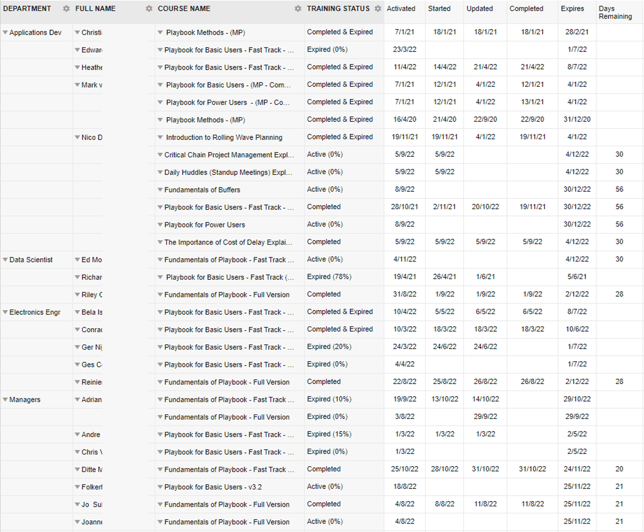
Task: Click the 25/10/22 activated date cell
Action: tap(405, 469)
